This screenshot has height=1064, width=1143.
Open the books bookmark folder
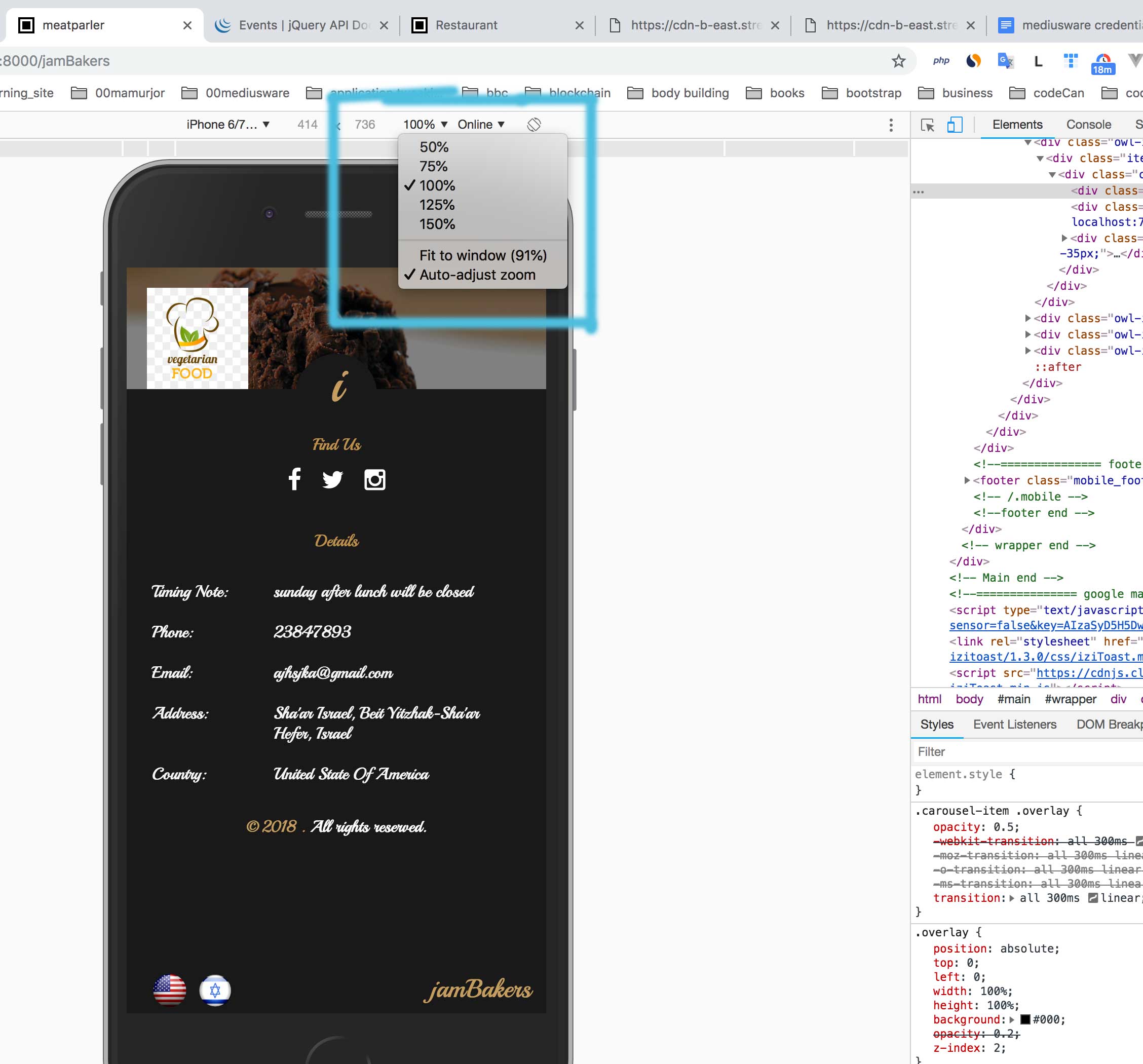point(775,93)
